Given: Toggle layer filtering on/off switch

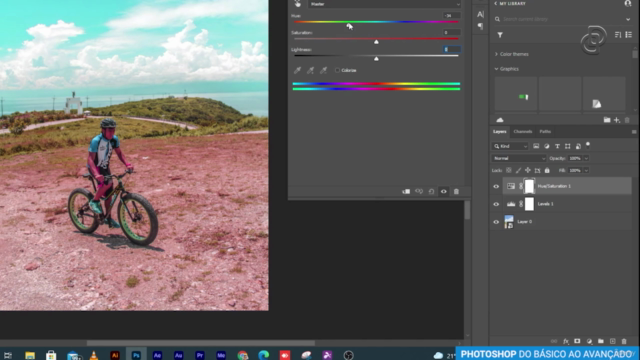Looking at the screenshot, I should coord(588,144).
